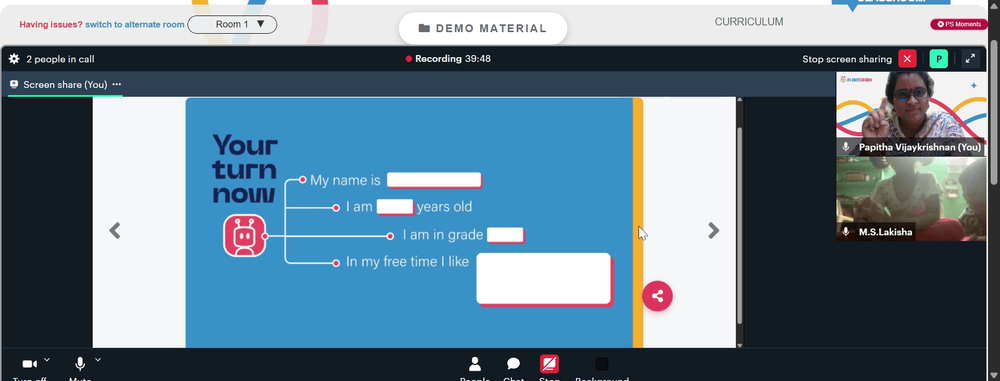The width and height of the screenshot is (1000, 381).
Task: Turn off camera icon
Action: [x=29, y=364]
